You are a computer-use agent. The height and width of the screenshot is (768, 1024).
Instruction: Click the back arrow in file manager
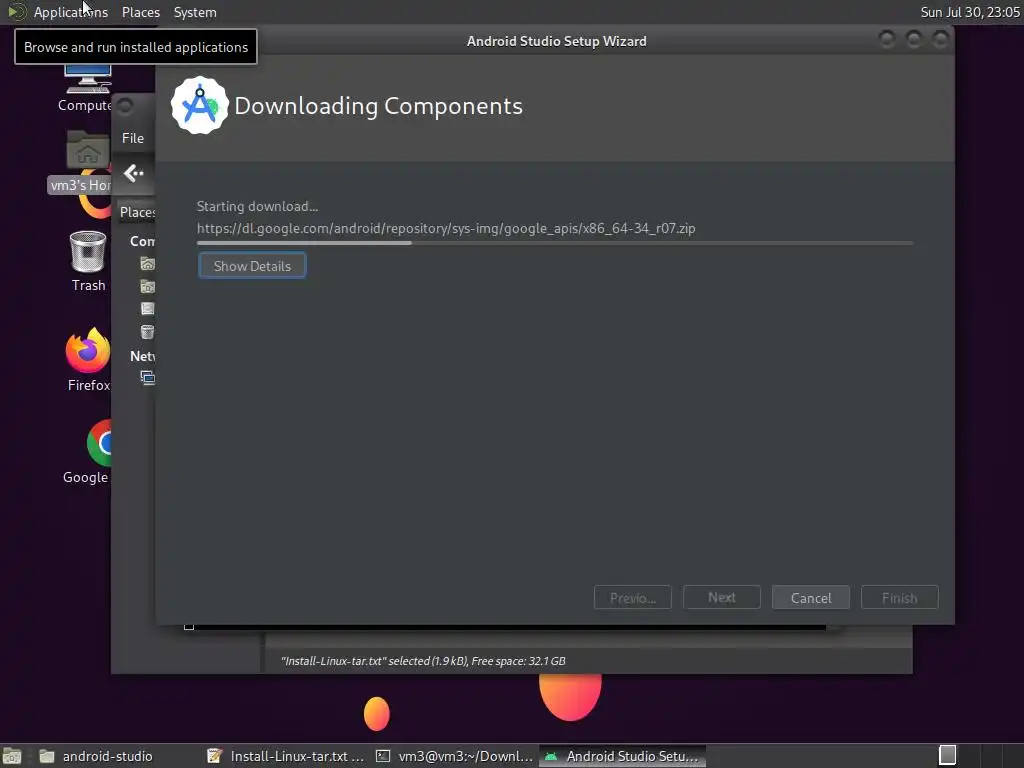pyautogui.click(x=133, y=173)
